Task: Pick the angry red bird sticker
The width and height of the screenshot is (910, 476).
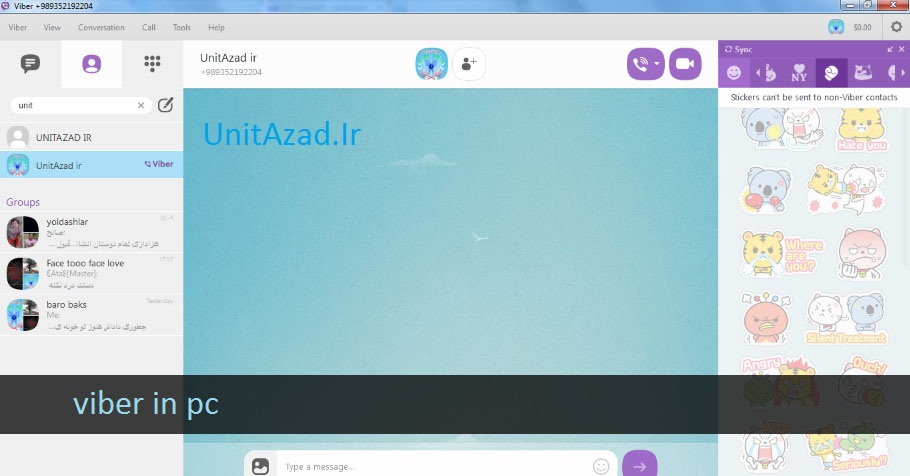Action: pyautogui.click(x=766, y=318)
